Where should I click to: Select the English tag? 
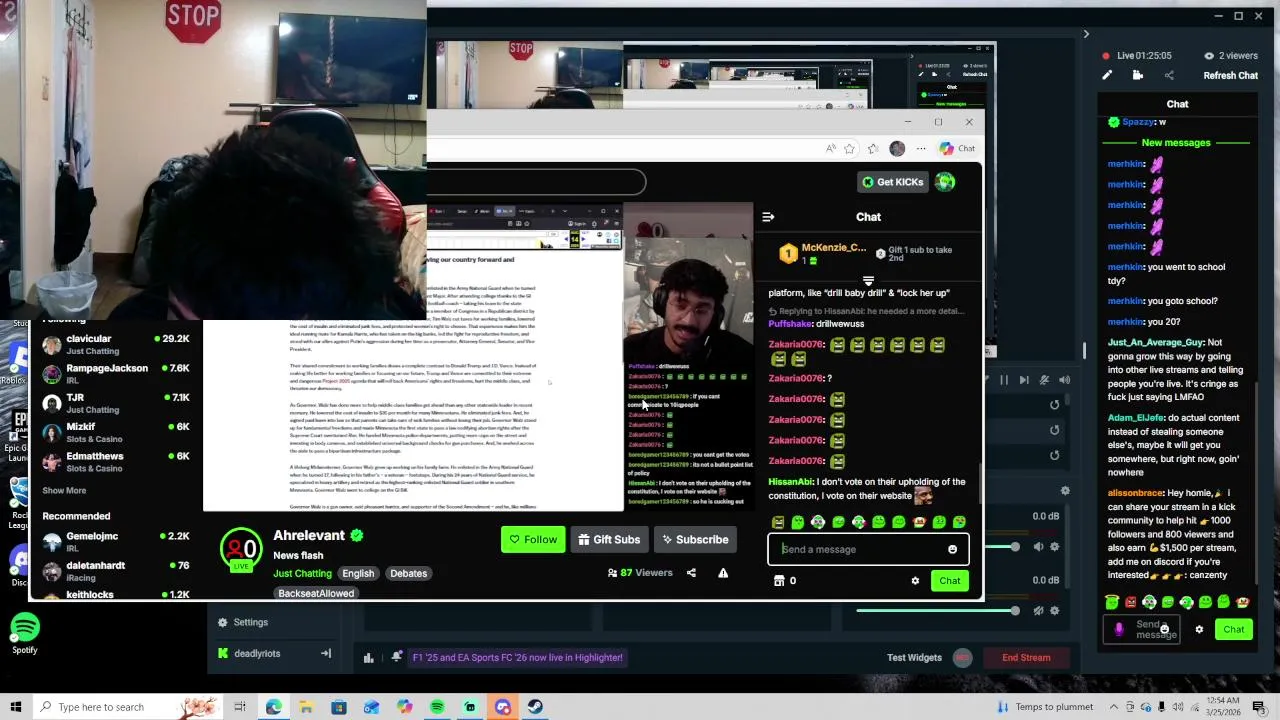(x=358, y=574)
